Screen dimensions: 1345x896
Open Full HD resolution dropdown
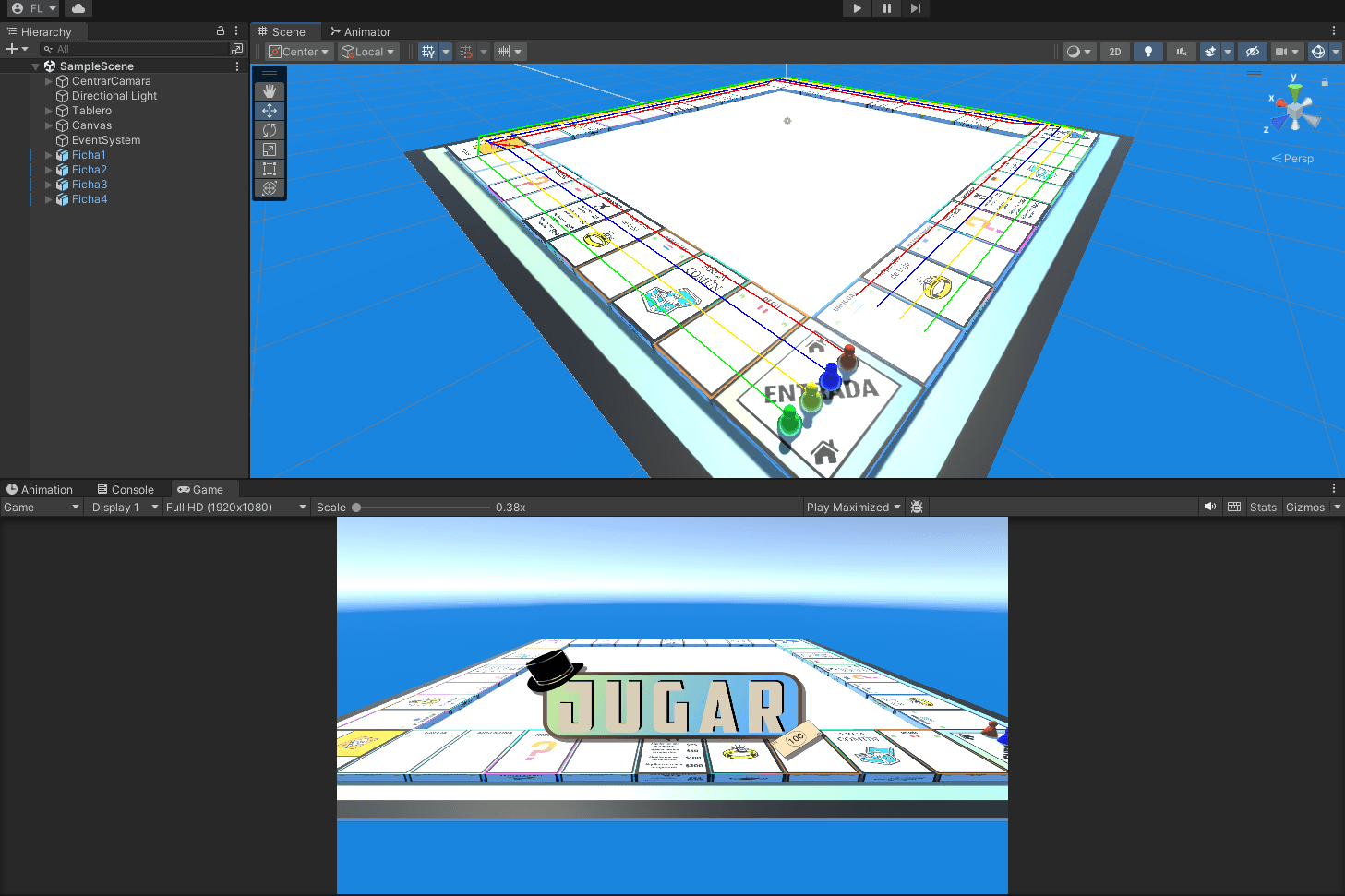(236, 508)
